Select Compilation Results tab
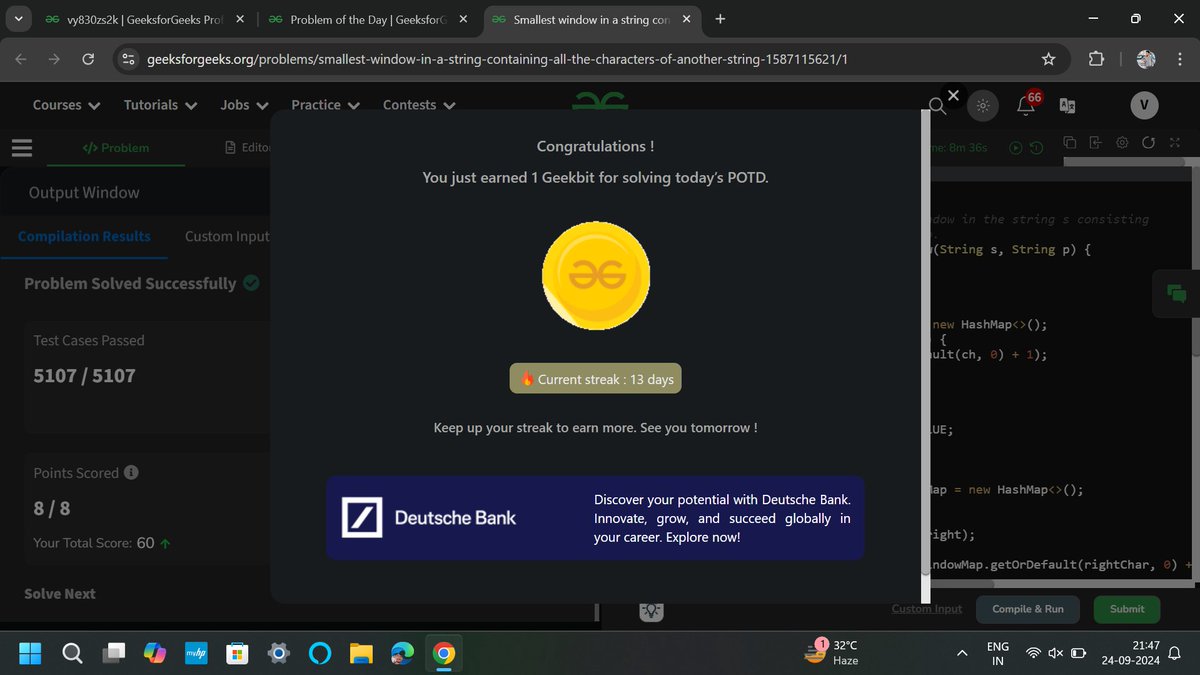Image resolution: width=1200 pixels, height=675 pixels. point(84,236)
